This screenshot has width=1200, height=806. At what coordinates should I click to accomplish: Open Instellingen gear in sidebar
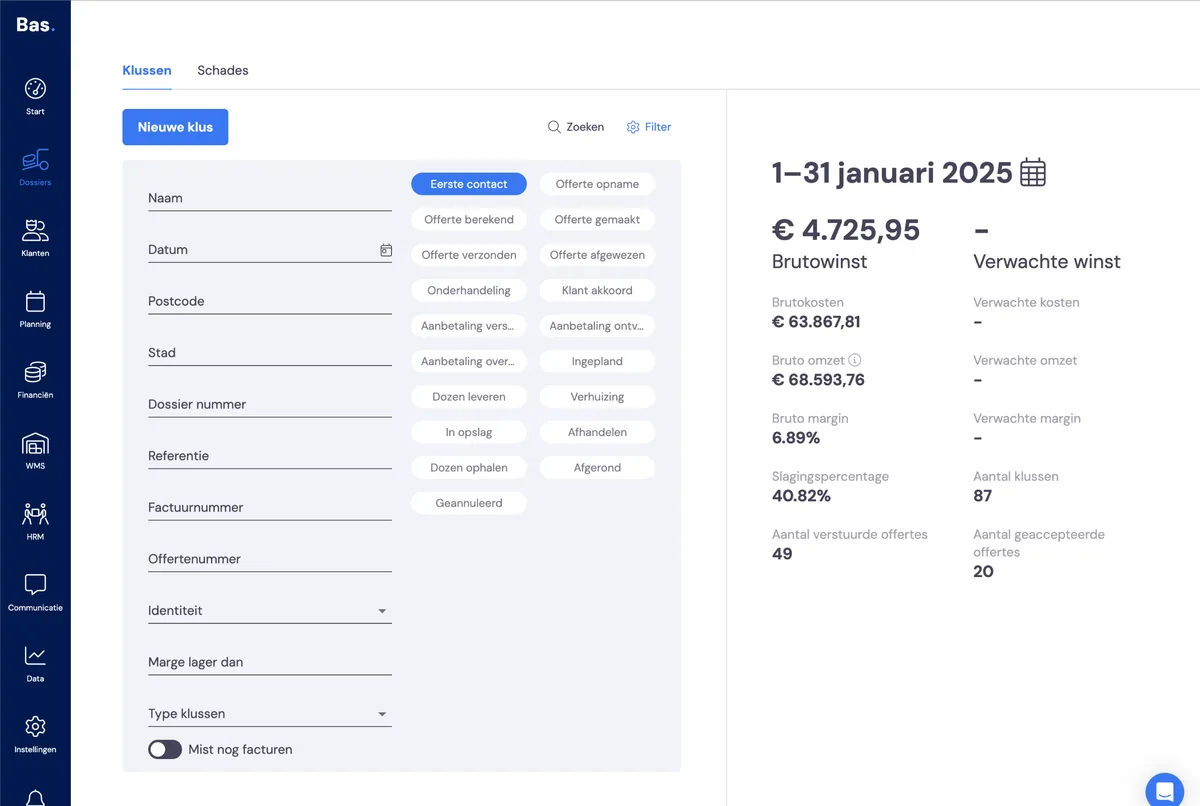35,726
